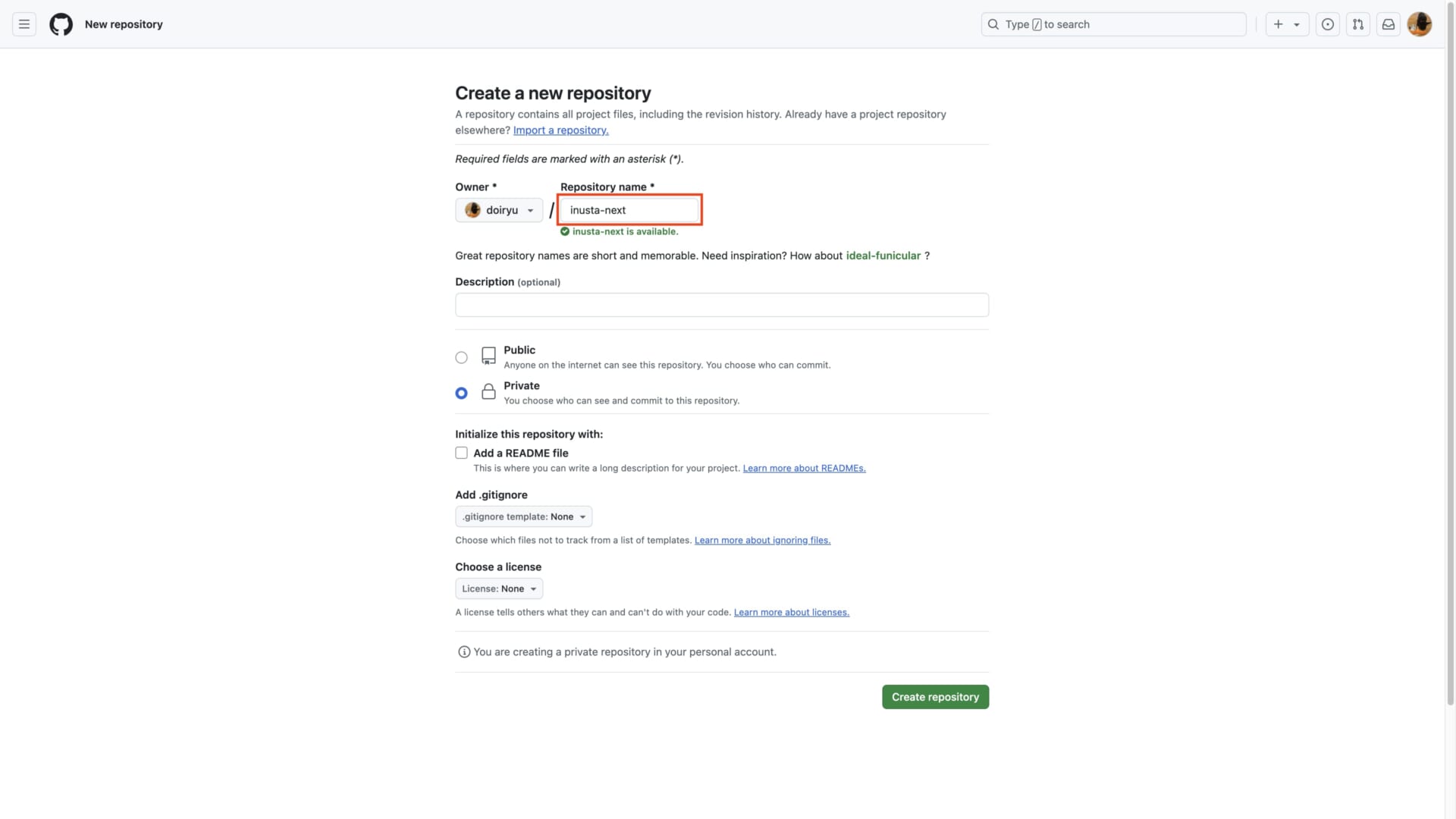Select the Public visibility radio button
This screenshot has height=819, width=1456.
click(x=461, y=357)
